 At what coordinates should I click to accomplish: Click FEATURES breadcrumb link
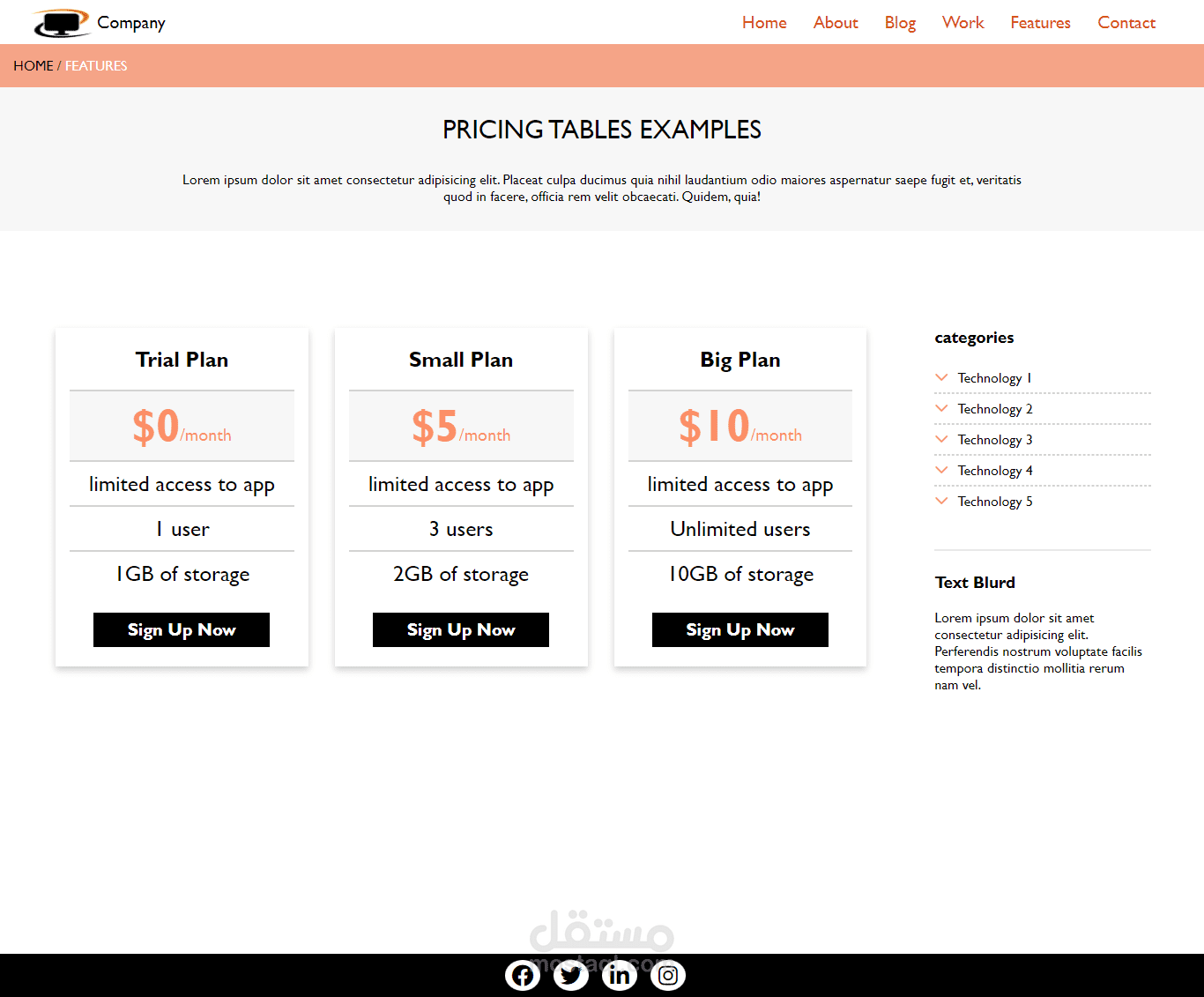pos(96,66)
